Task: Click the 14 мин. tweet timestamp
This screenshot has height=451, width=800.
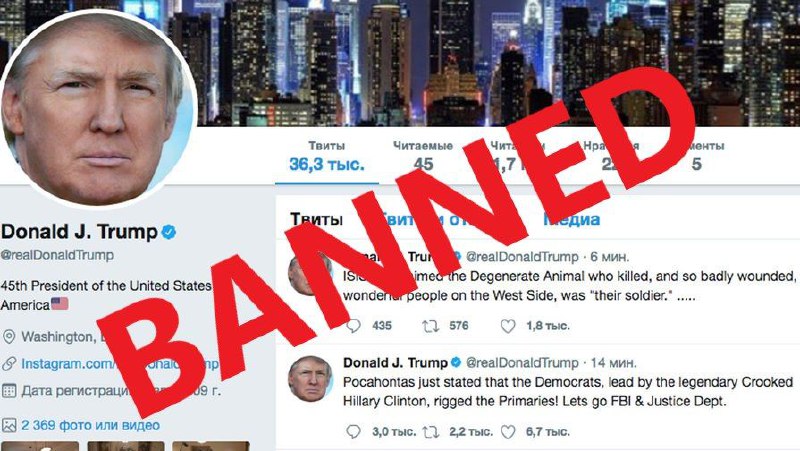Action: pos(613,363)
